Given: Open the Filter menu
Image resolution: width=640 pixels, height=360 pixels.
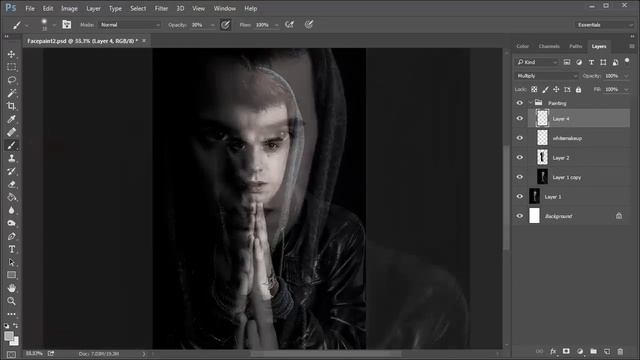Looking at the screenshot, I should pos(161,8).
